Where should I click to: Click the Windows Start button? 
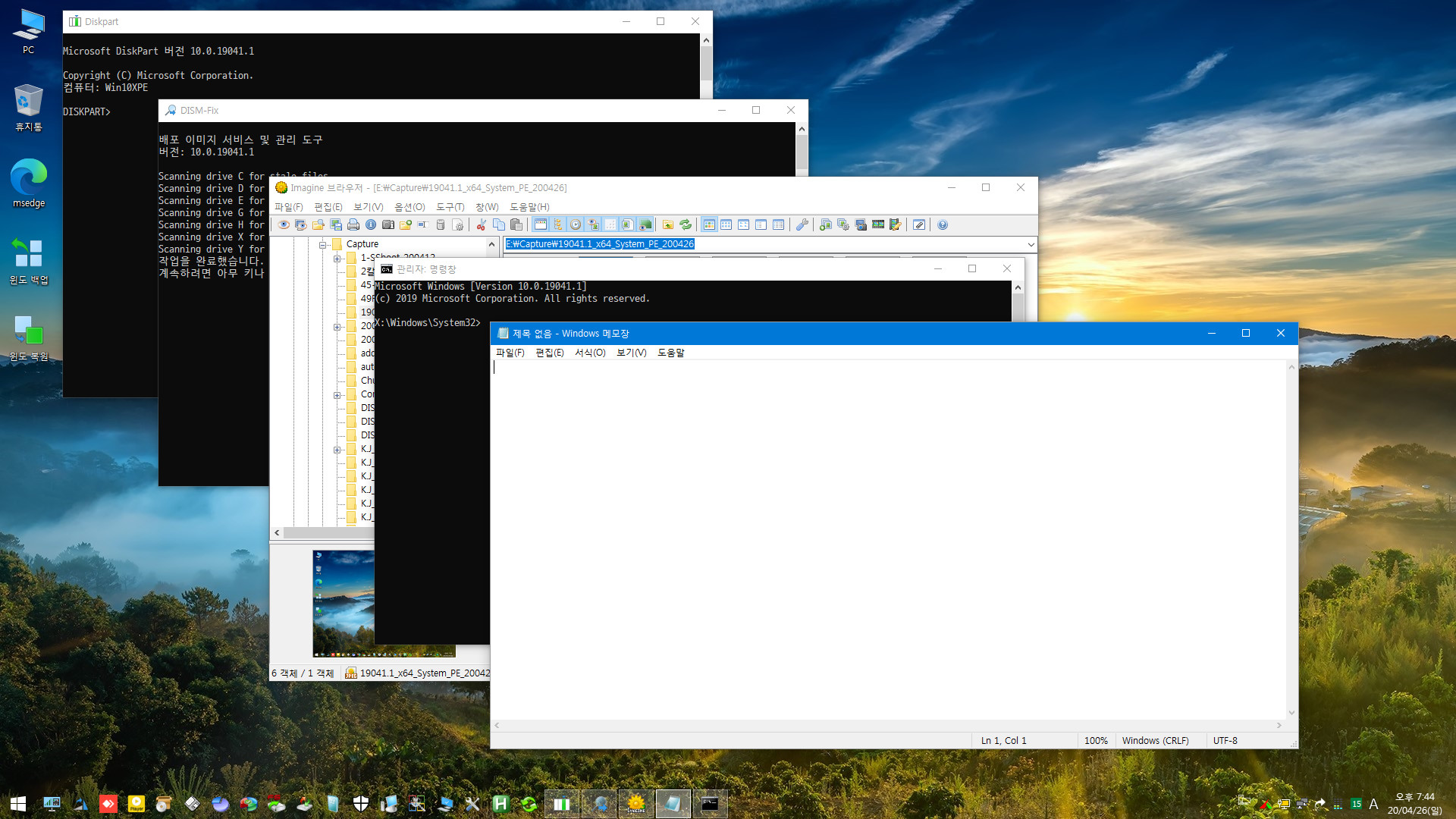pyautogui.click(x=18, y=804)
